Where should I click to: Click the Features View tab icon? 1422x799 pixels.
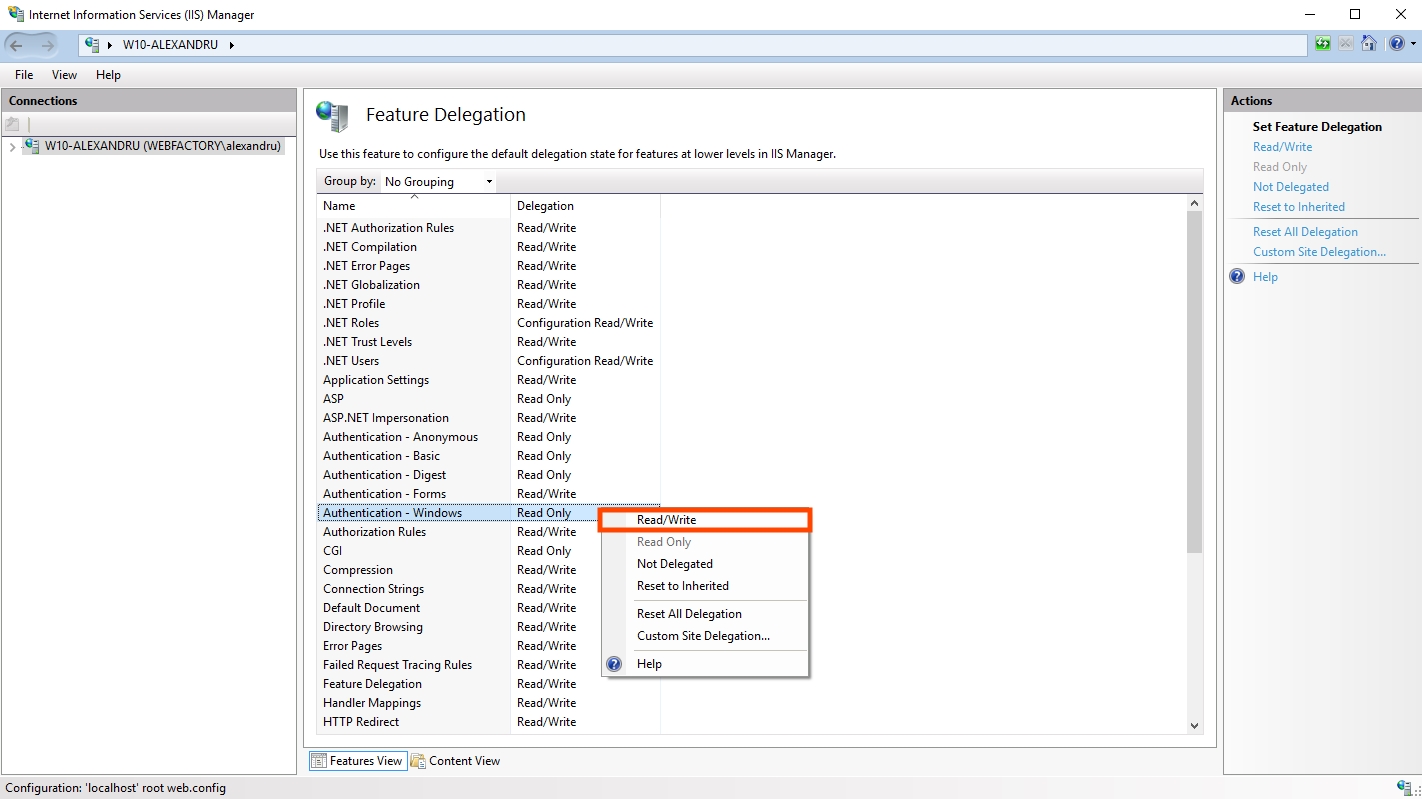tap(319, 761)
